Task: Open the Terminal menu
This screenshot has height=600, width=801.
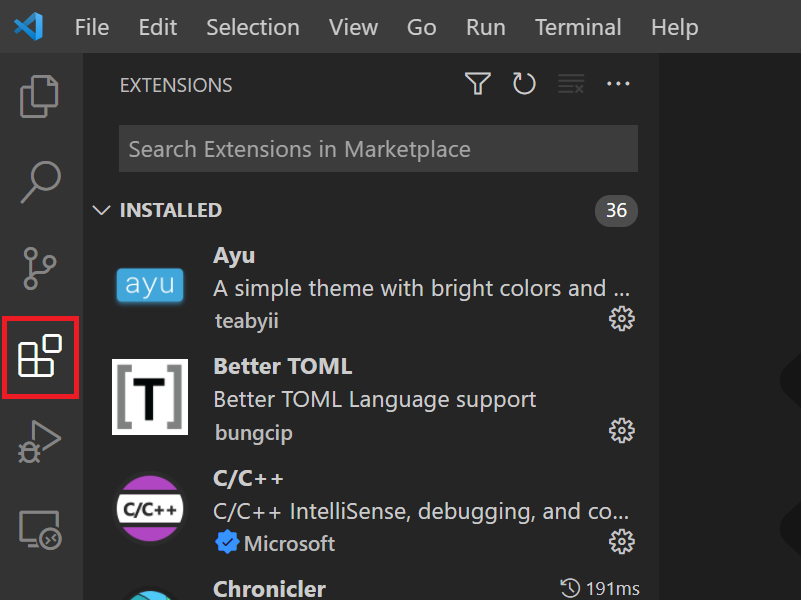Action: coord(578,27)
